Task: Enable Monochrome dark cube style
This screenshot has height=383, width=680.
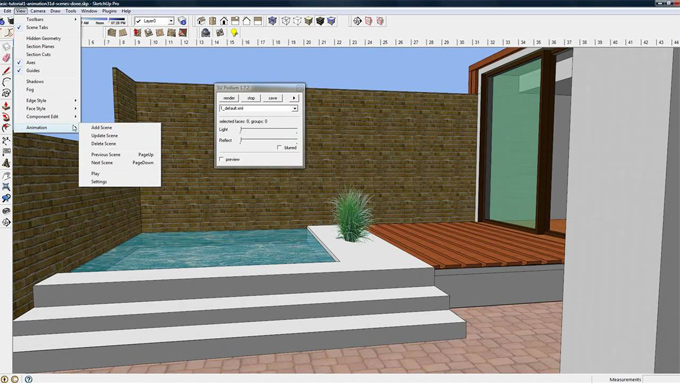Action: coord(320,21)
